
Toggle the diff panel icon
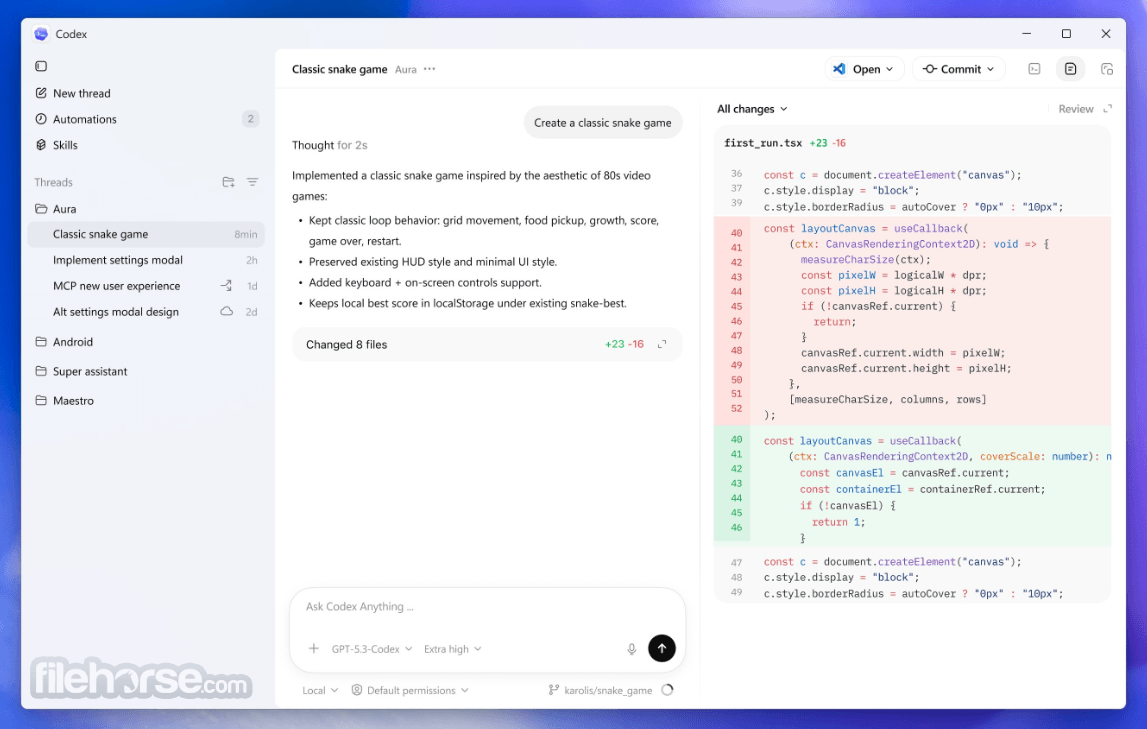1070,69
